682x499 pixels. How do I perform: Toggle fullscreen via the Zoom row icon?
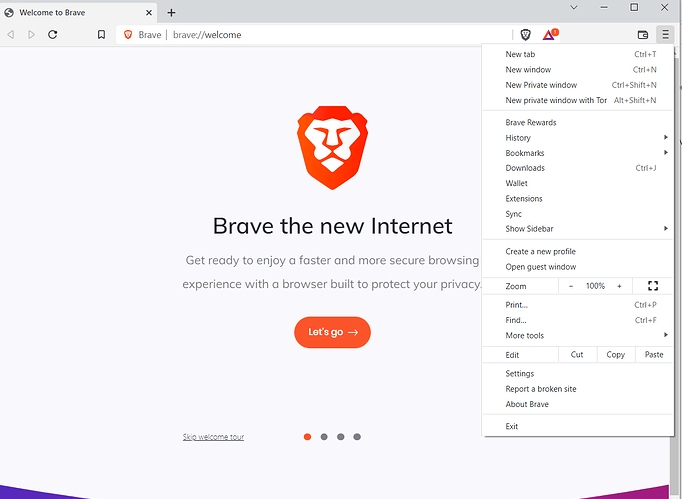(x=653, y=286)
